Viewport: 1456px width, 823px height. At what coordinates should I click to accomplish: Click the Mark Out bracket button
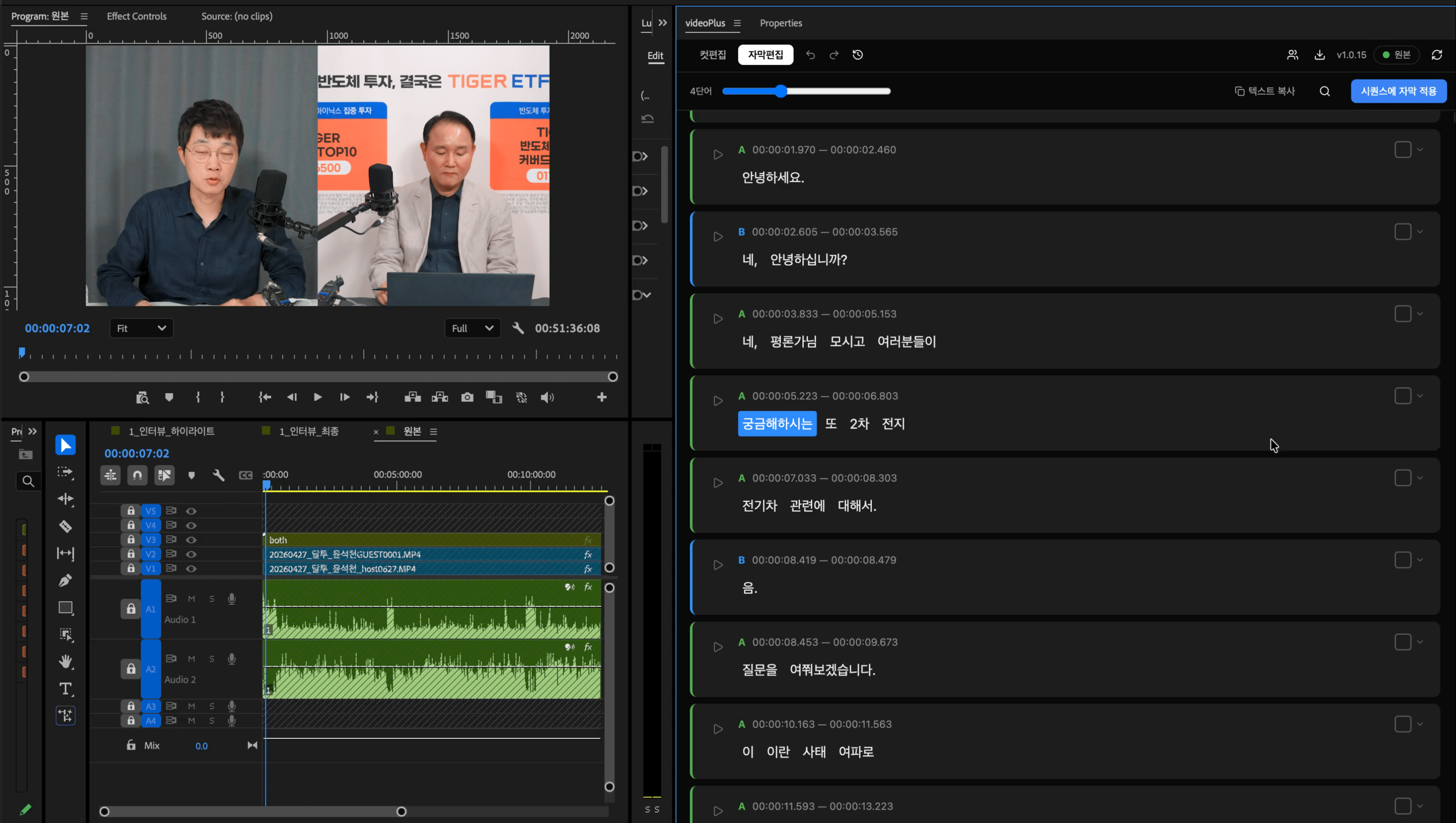pos(222,398)
